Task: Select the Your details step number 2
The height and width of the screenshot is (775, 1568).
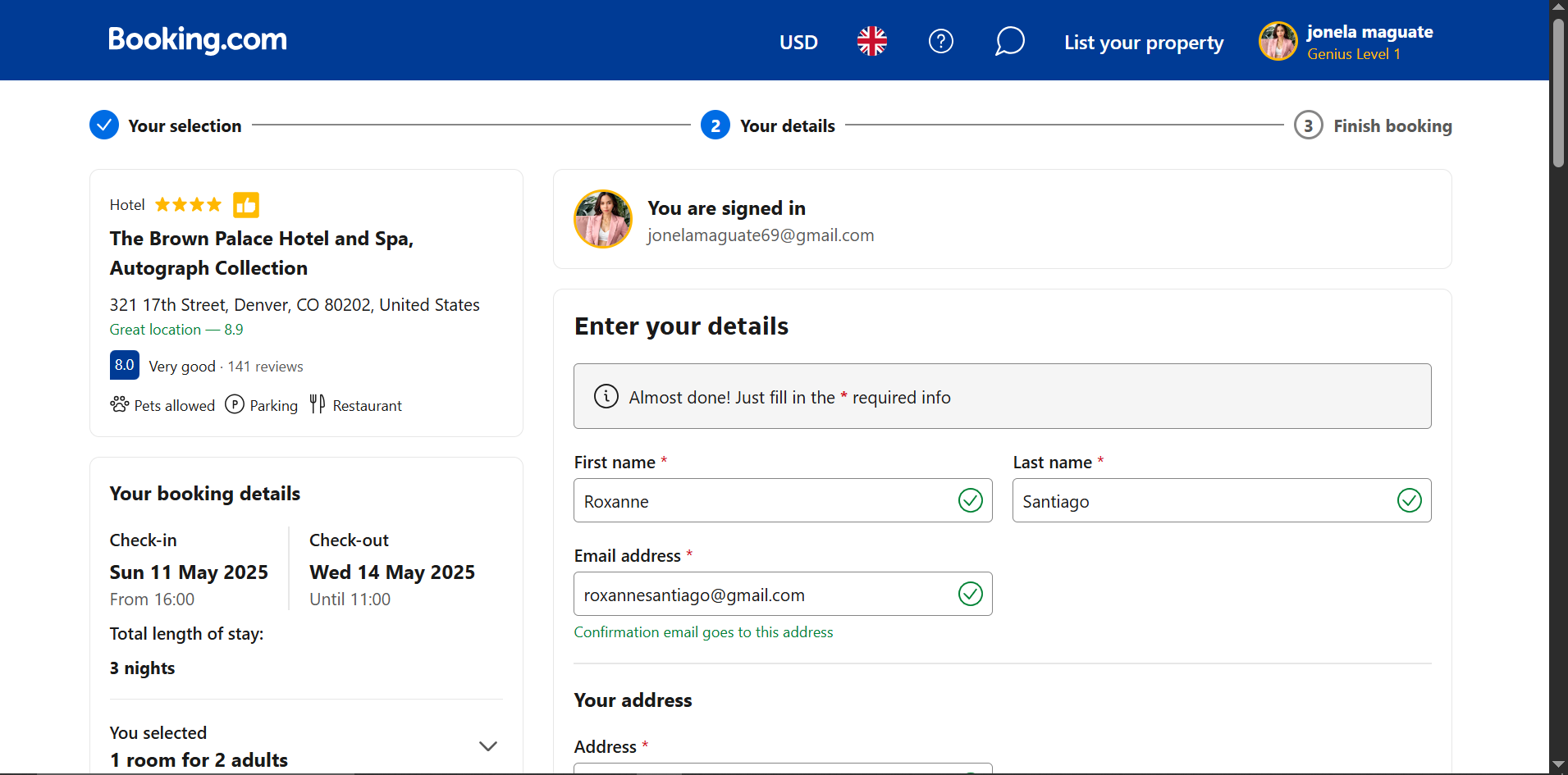Action: pos(715,125)
